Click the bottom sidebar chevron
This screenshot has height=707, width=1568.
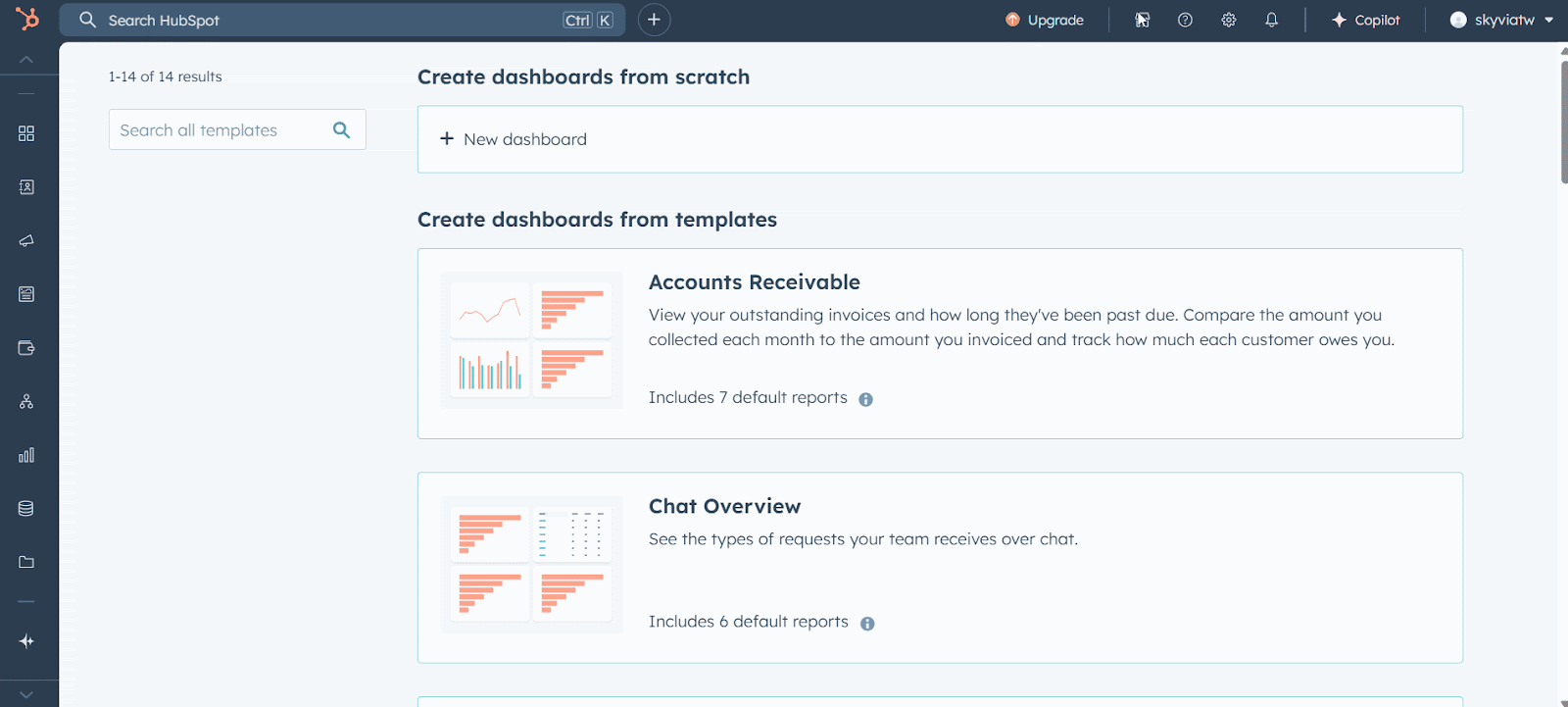28,693
